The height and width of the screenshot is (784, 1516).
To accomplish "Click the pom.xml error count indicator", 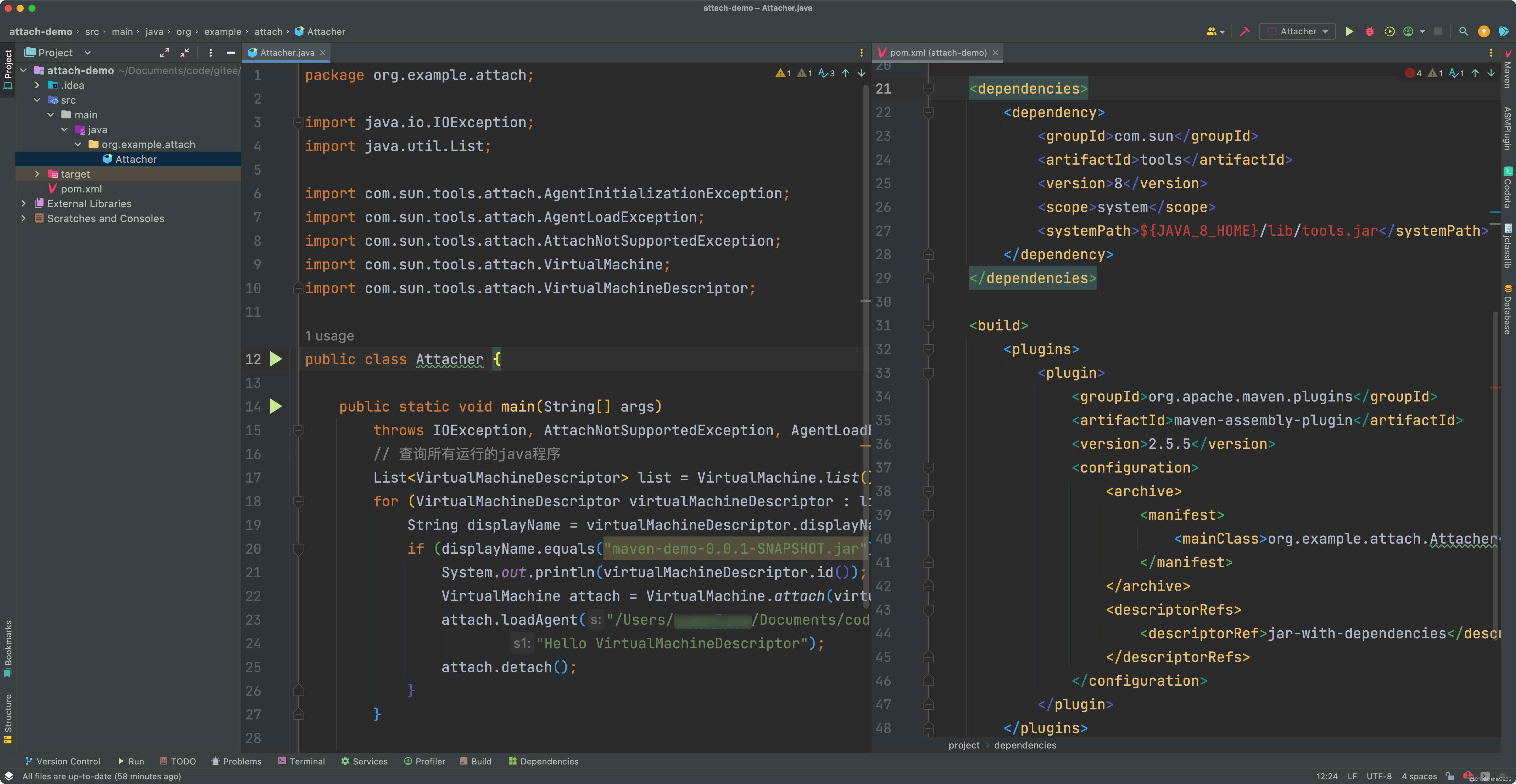I will (1414, 73).
